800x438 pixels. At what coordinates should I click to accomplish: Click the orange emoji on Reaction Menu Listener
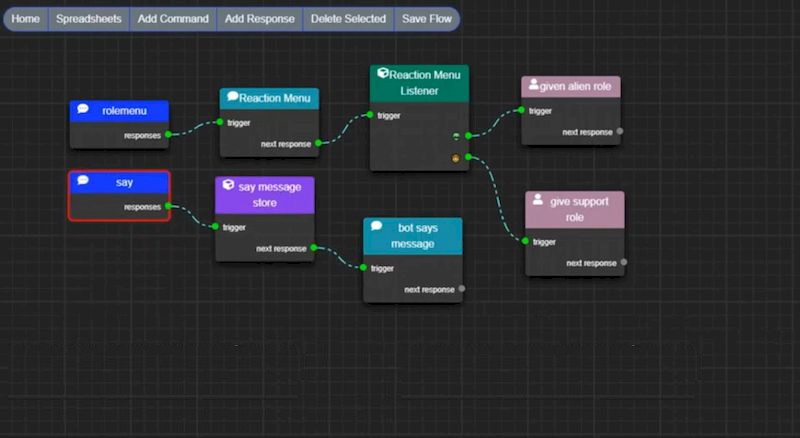[x=456, y=158]
